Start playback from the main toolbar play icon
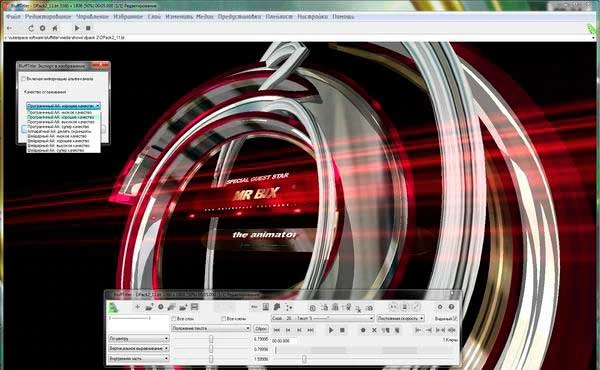 (77, 28)
